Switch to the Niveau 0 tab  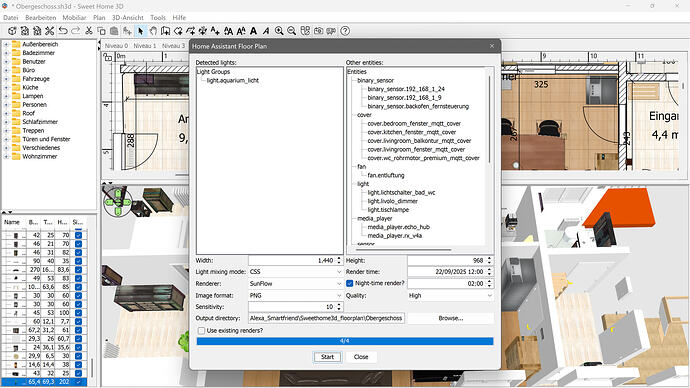point(116,46)
